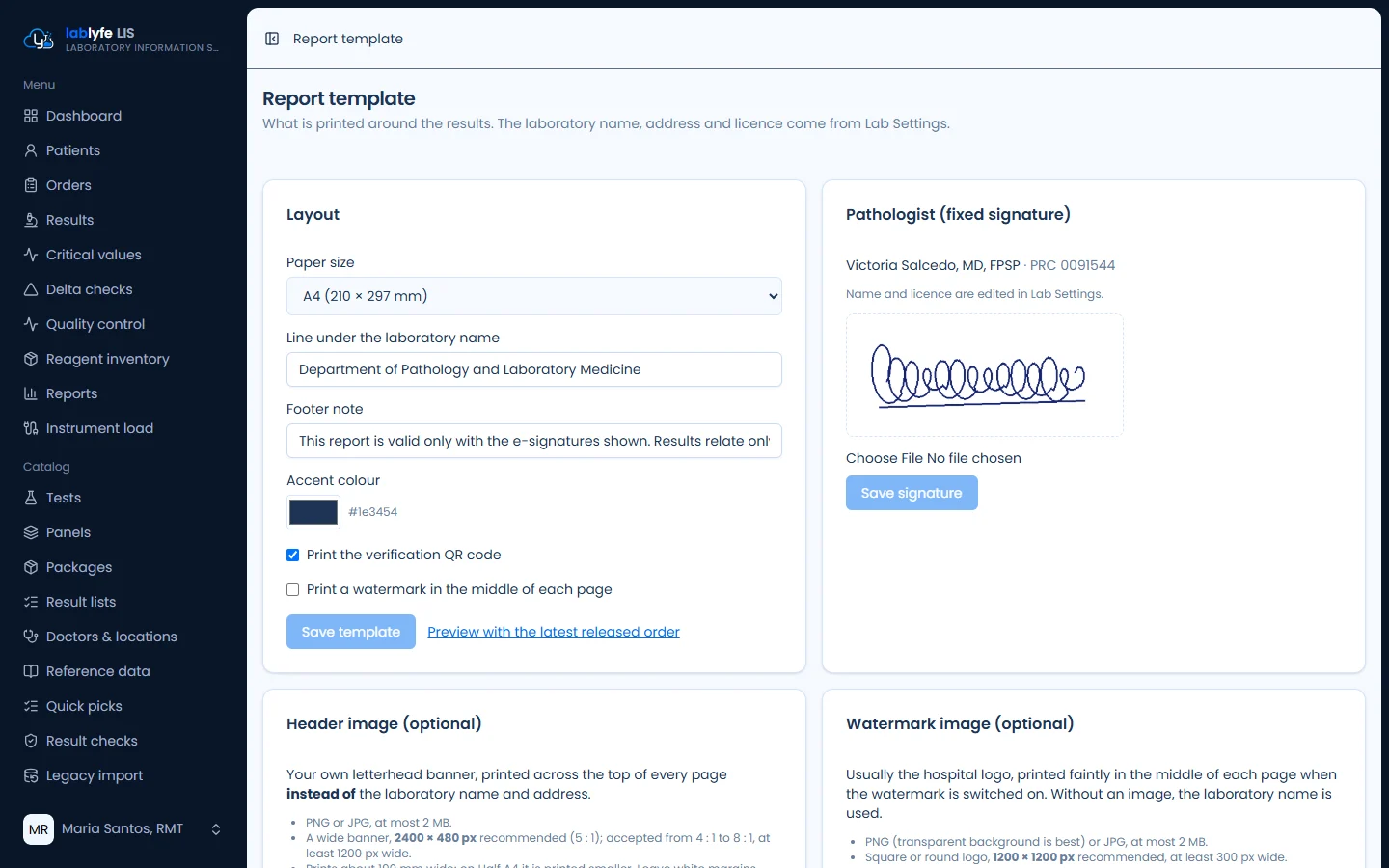Click the Tests flask icon
The width and height of the screenshot is (1389, 868).
31,498
